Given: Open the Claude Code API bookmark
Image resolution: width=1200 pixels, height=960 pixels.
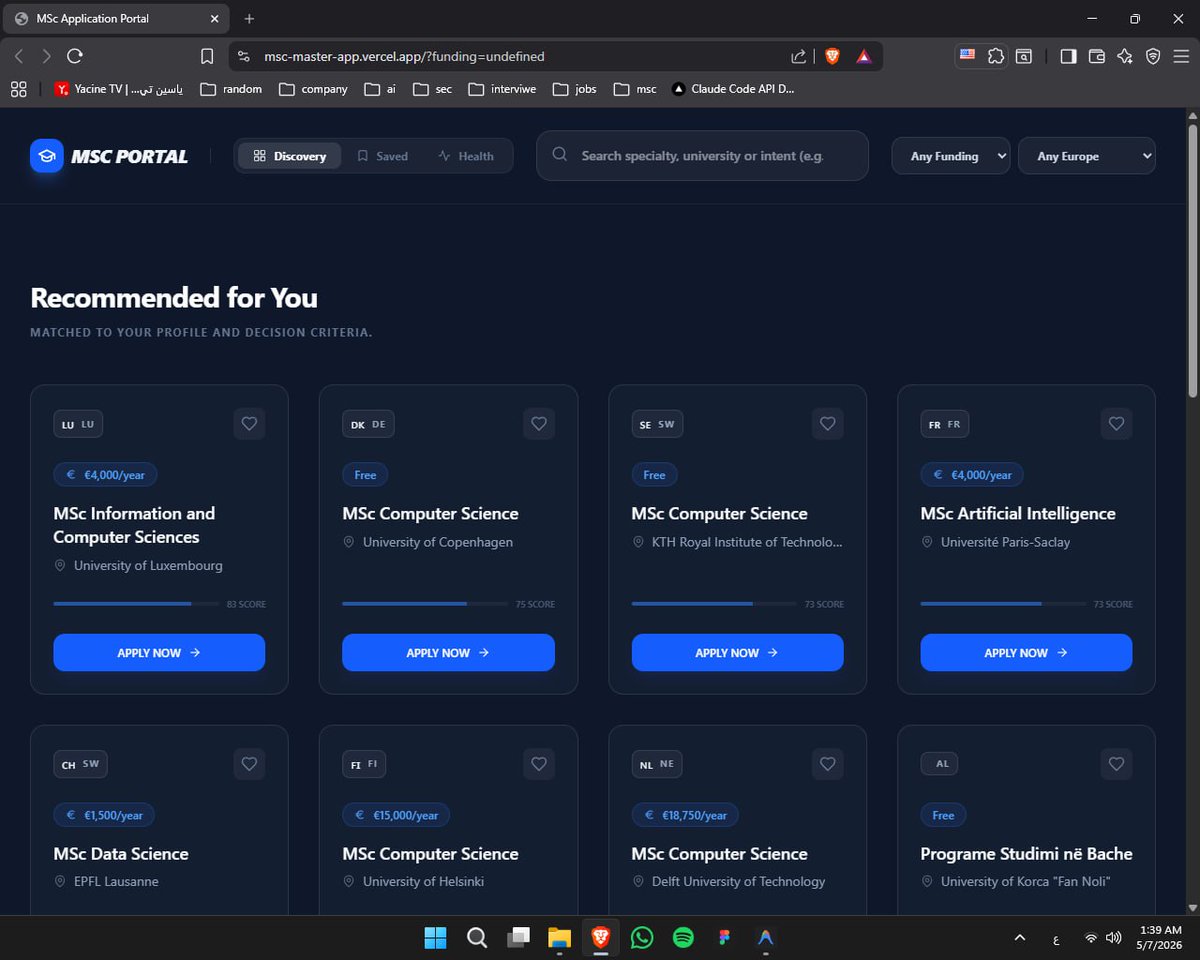Looking at the screenshot, I should pyautogui.click(x=733, y=89).
